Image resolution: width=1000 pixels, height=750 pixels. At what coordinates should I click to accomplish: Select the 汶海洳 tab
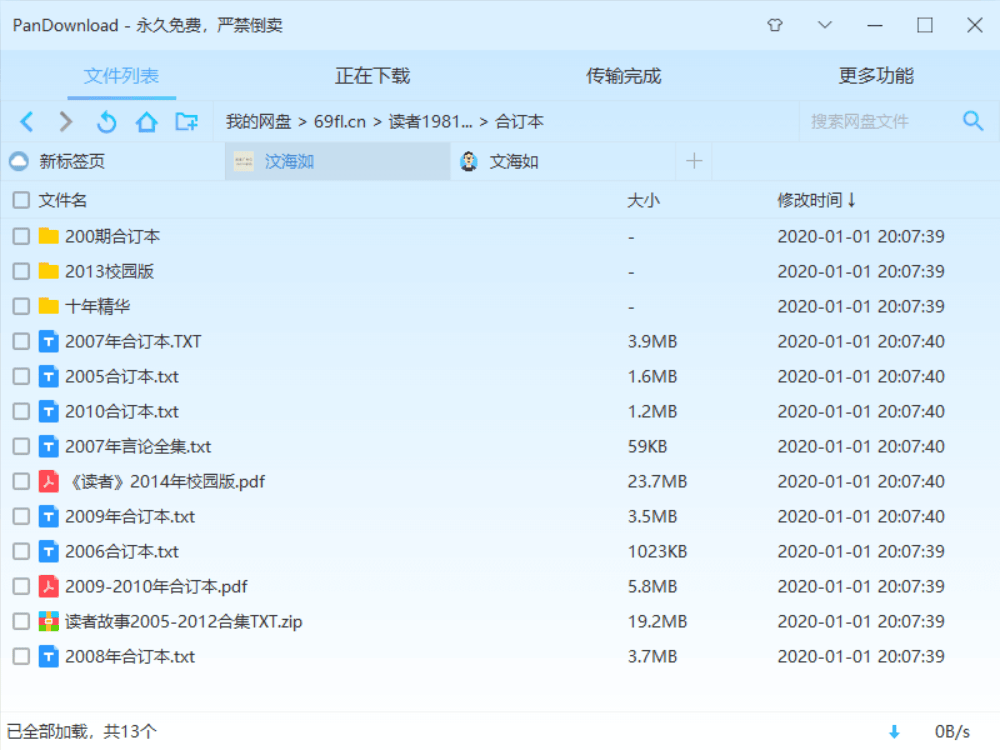point(337,161)
